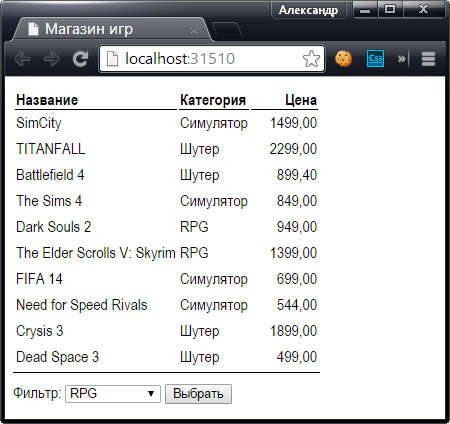The height and width of the screenshot is (424, 450).
Task: Click the Dark Souls 2 name
Action: click(53, 227)
